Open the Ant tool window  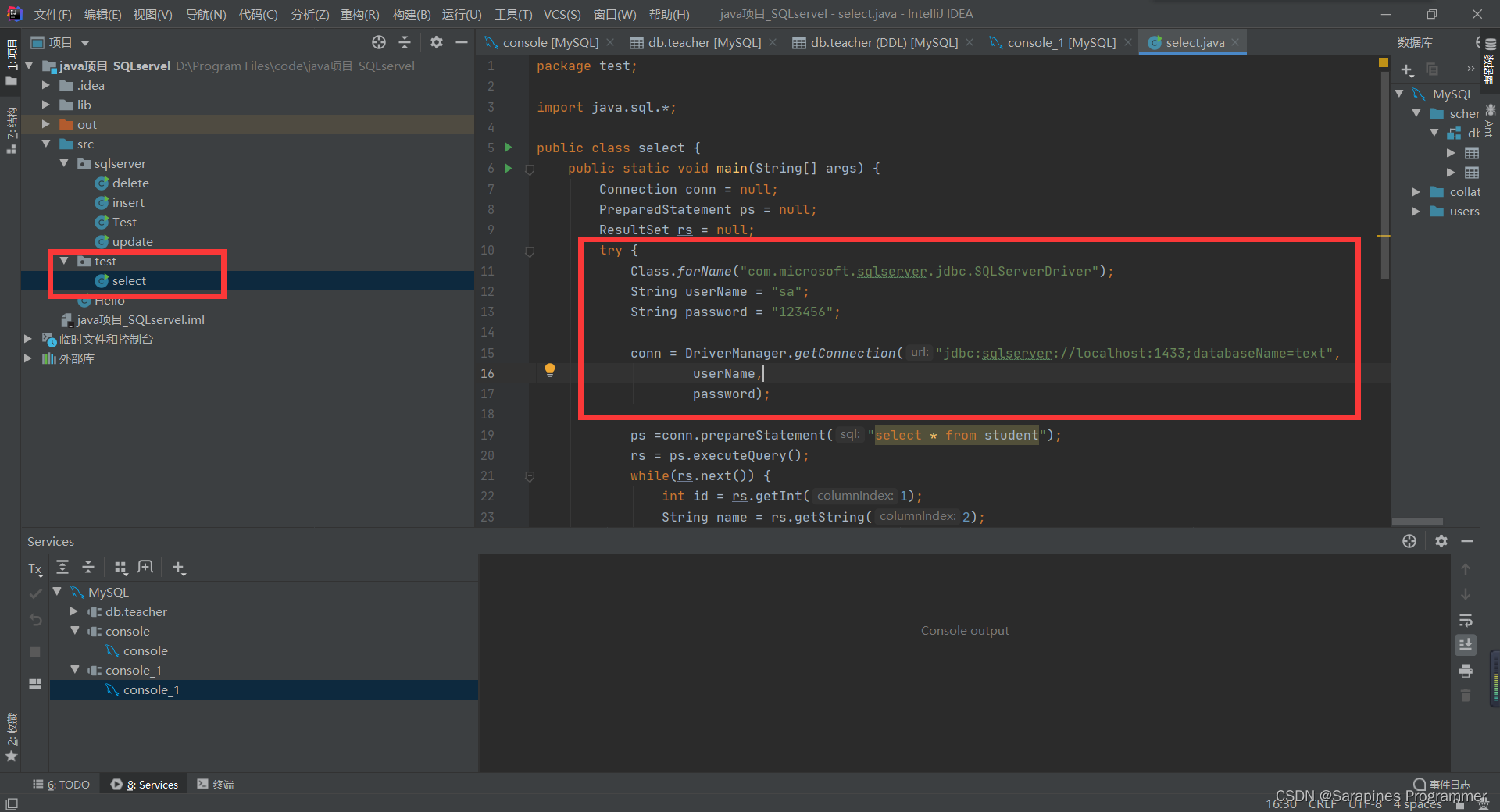point(1490,120)
